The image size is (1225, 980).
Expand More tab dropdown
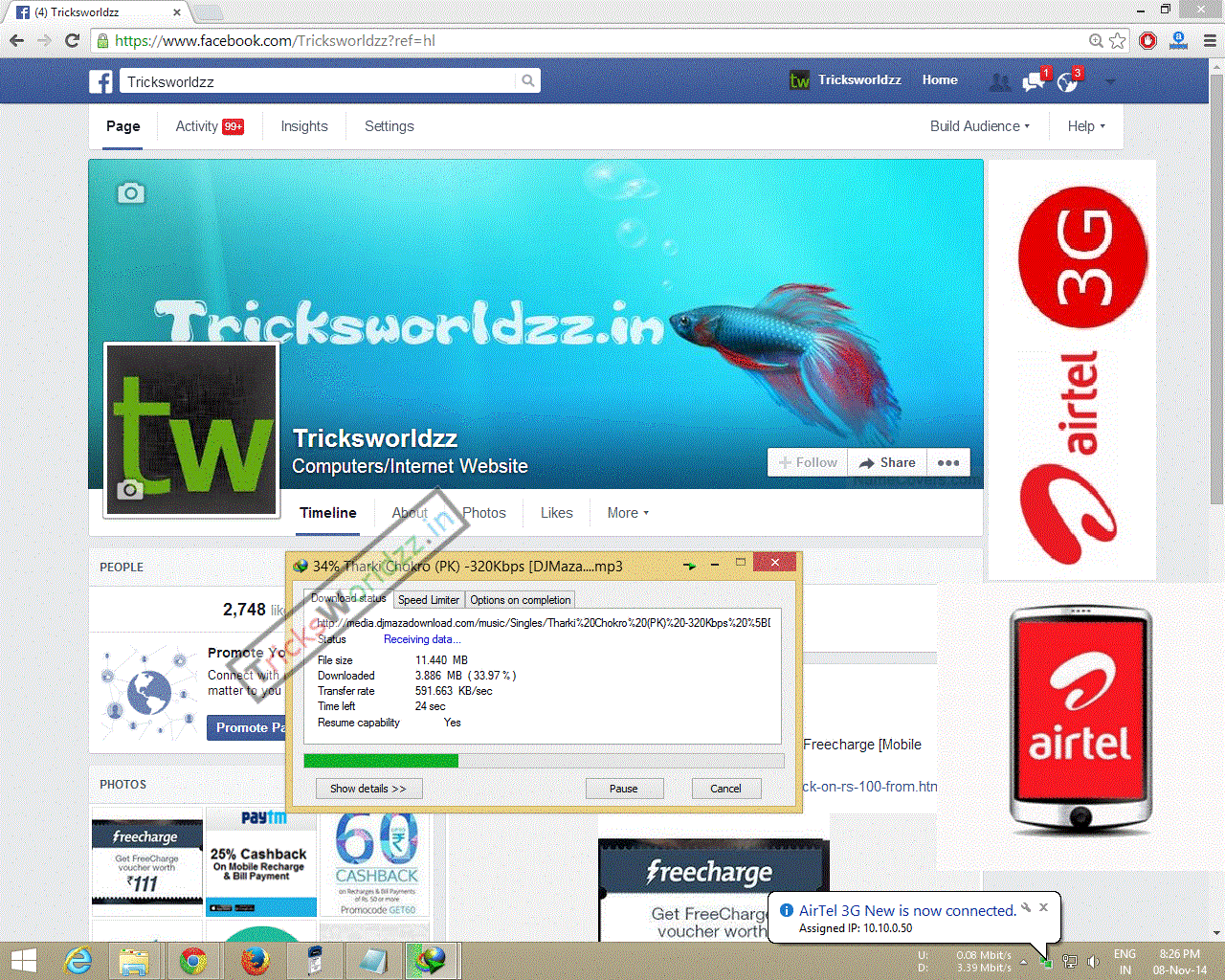[628, 513]
